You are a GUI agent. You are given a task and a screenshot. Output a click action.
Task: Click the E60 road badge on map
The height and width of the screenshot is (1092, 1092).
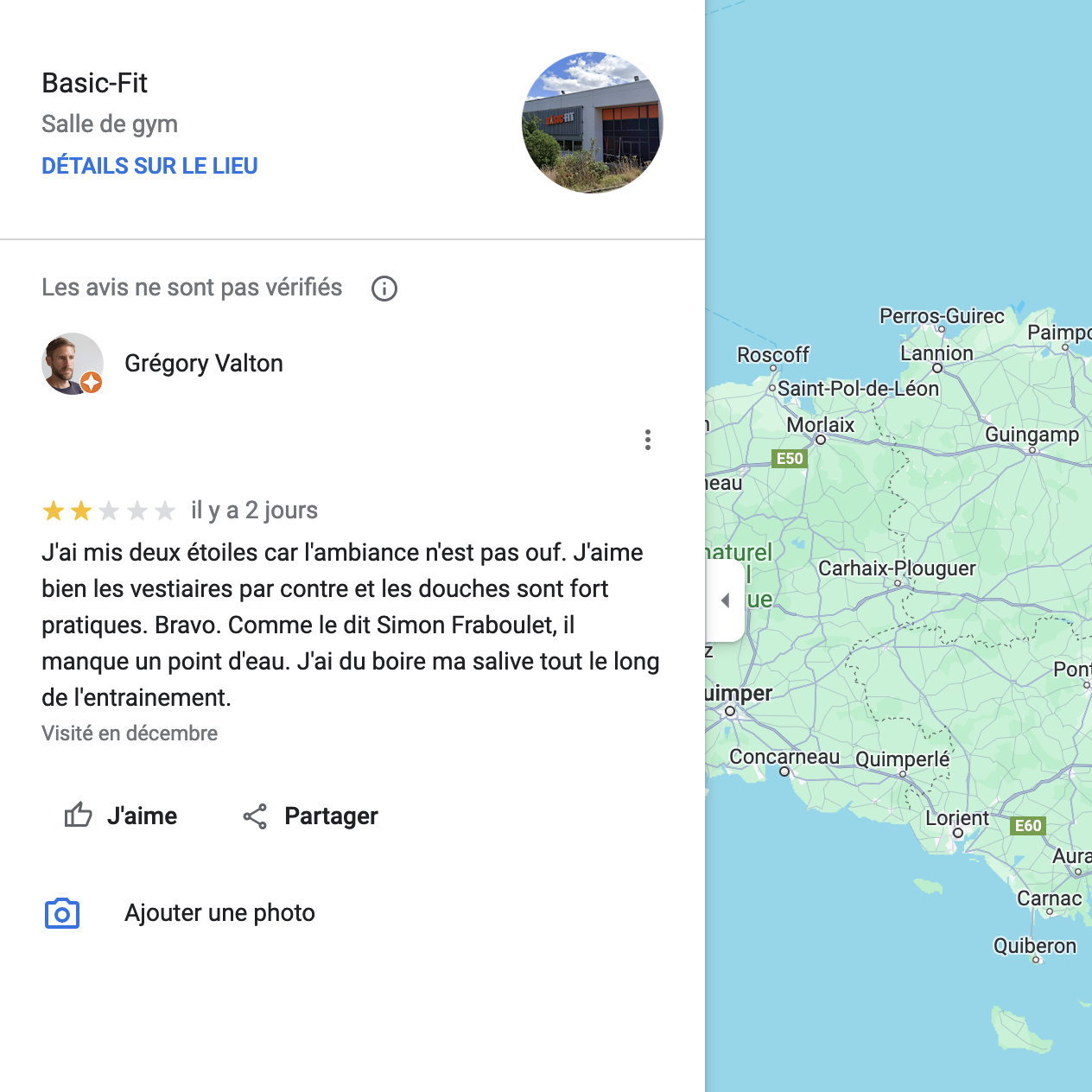click(x=1028, y=826)
